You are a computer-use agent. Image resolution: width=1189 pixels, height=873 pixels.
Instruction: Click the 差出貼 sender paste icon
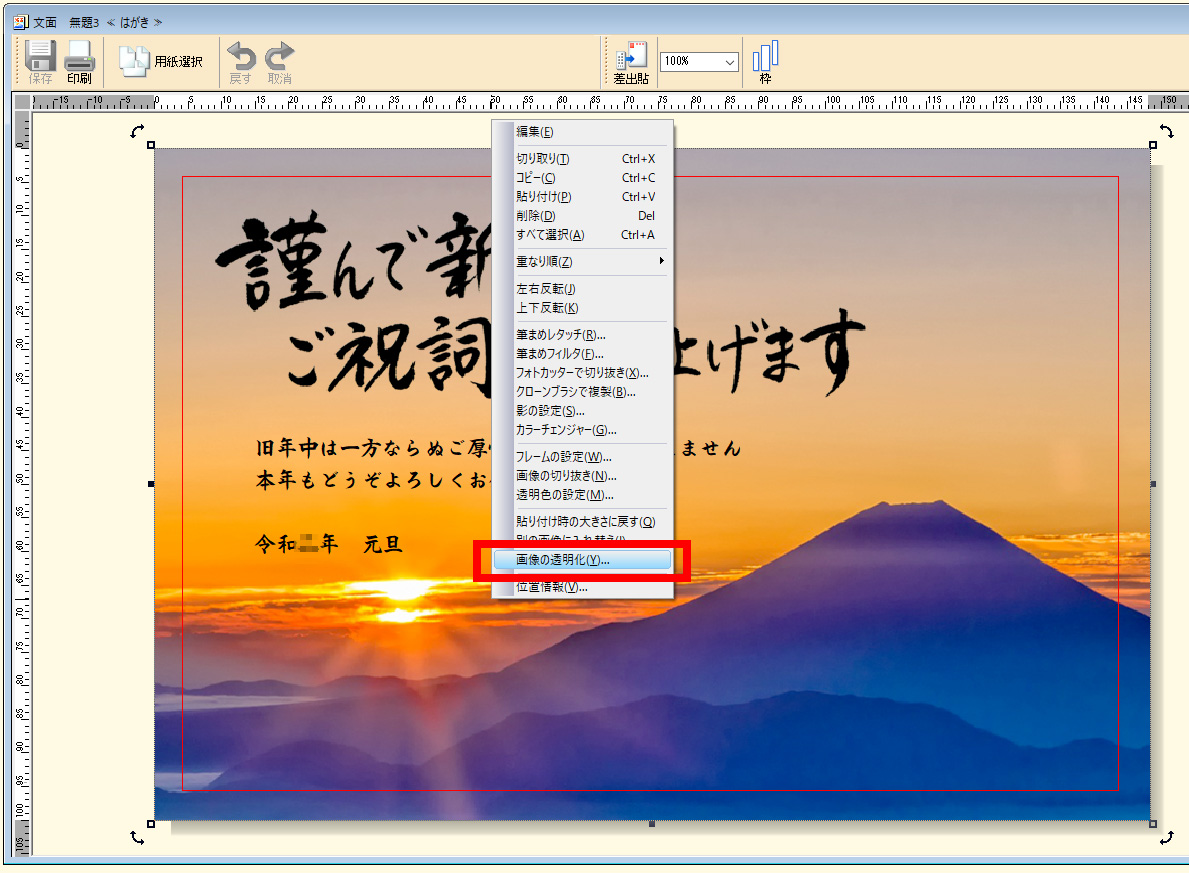tap(631, 62)
